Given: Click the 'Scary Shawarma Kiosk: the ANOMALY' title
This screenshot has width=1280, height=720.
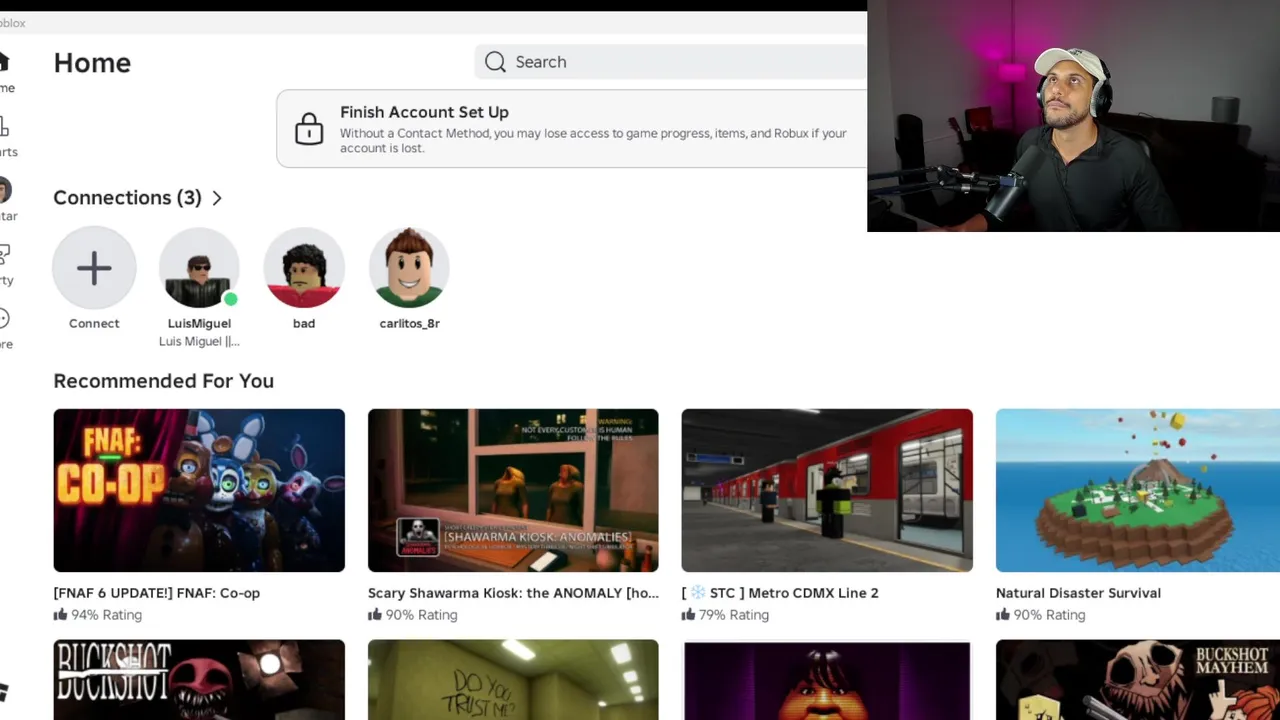Looking at the screenshot, I should click(x=513, y=593).
